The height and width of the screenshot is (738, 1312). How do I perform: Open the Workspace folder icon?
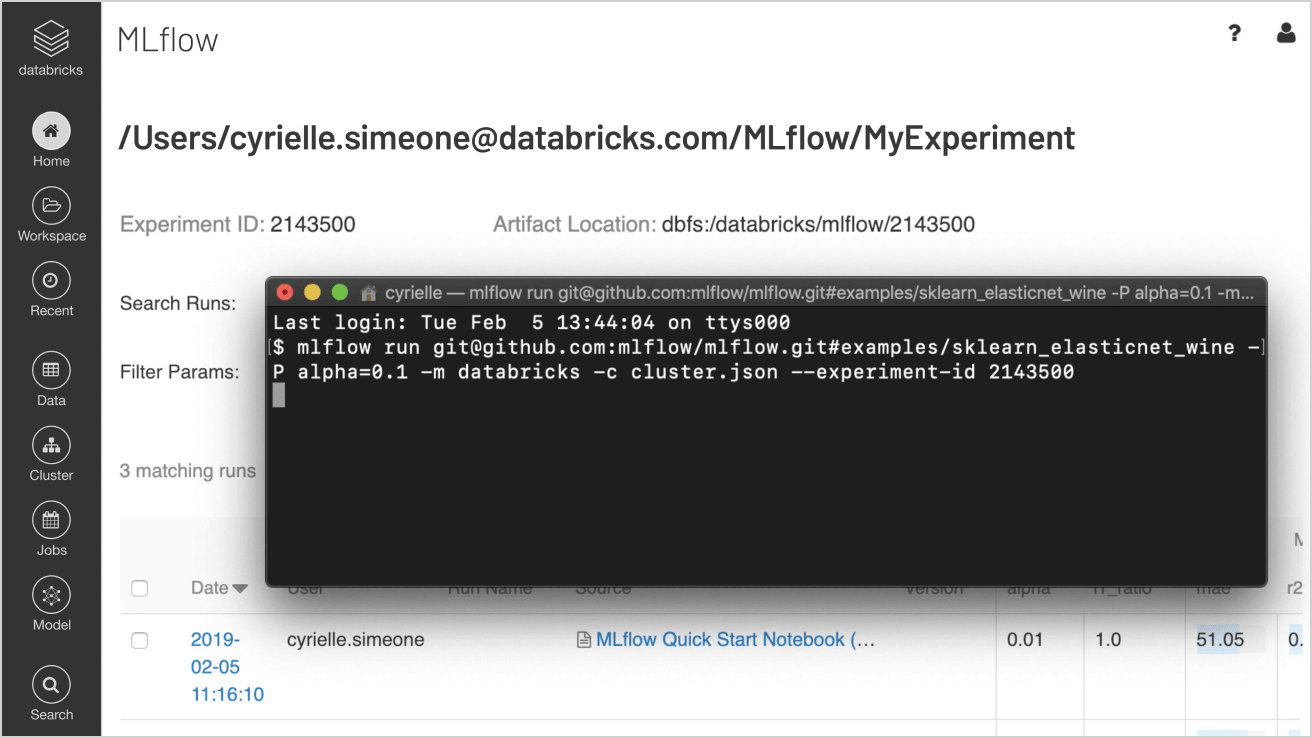tap(51, 206)
